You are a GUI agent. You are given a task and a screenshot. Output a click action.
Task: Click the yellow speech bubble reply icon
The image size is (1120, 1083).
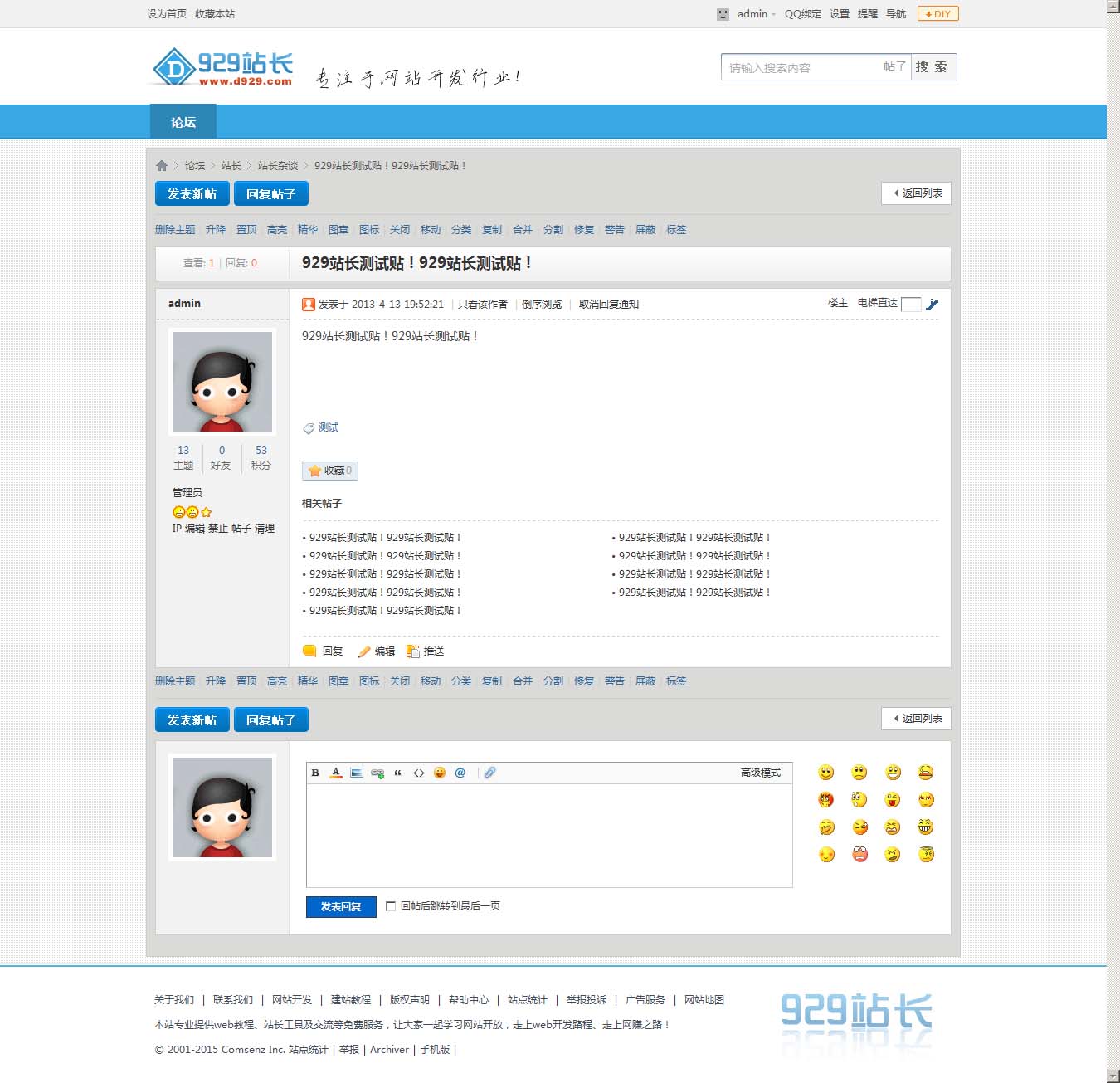click(x=309, y=651)
